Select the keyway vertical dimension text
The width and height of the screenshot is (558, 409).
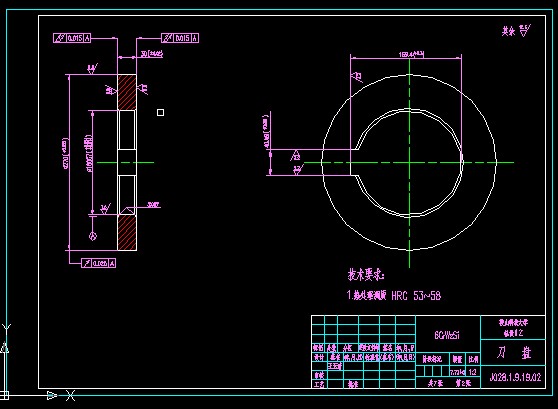coord(265,131)
